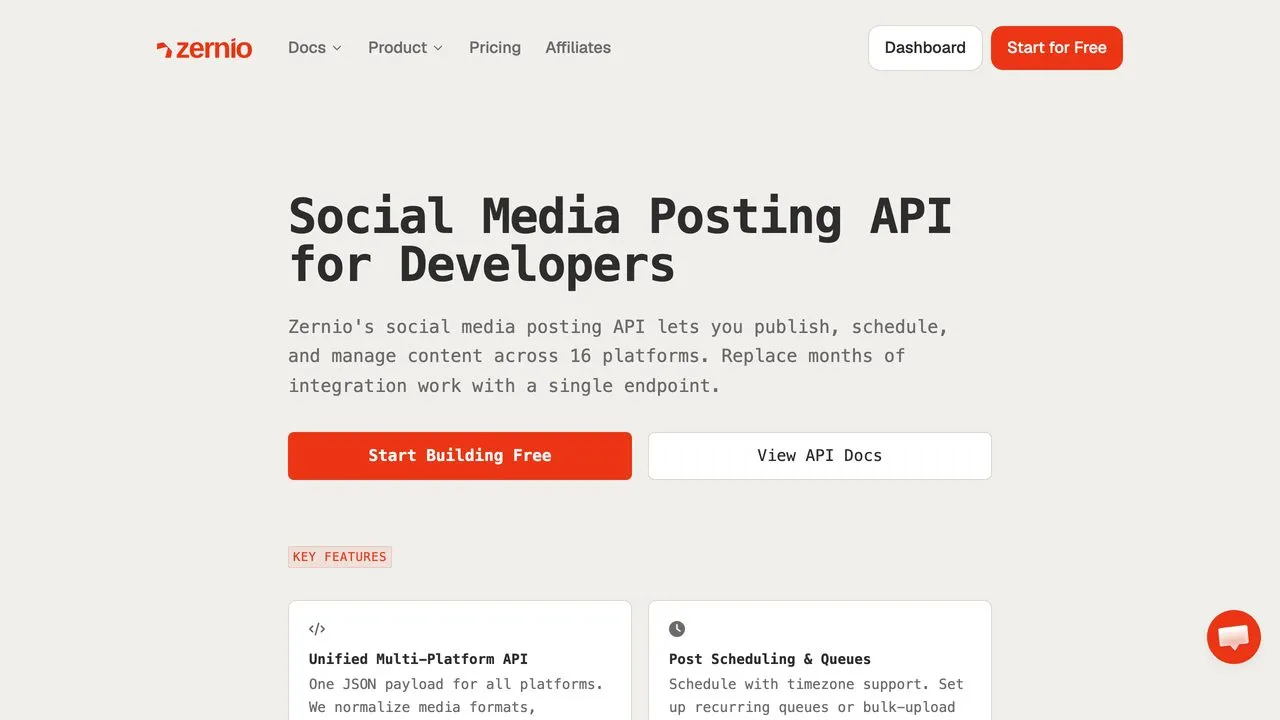The image size is (1280, 720).
Task: Expand the Docs dropdown menu
Action: 315,48
